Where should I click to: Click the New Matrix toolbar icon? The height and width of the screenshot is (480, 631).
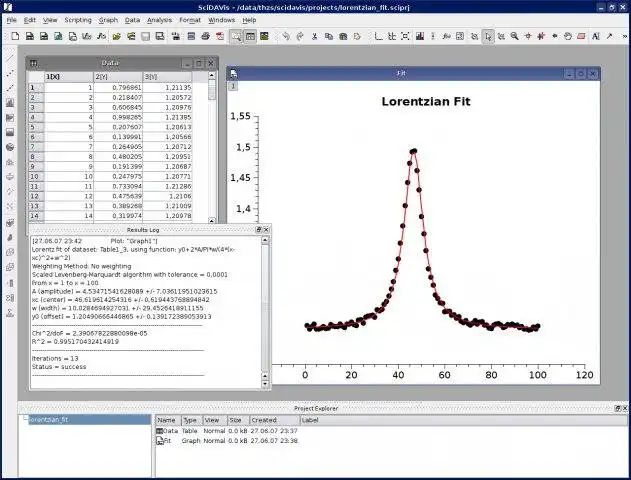coord(44,36)
